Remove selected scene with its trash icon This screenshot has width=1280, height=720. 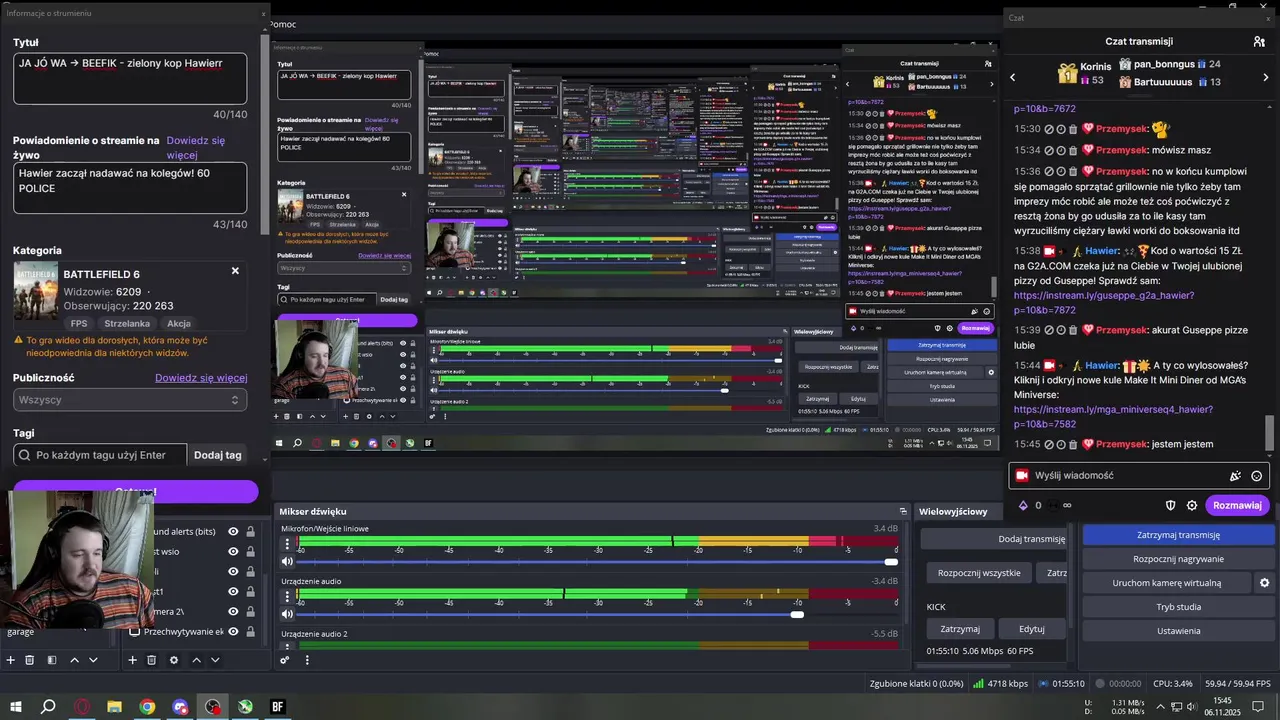click(30, 660)
